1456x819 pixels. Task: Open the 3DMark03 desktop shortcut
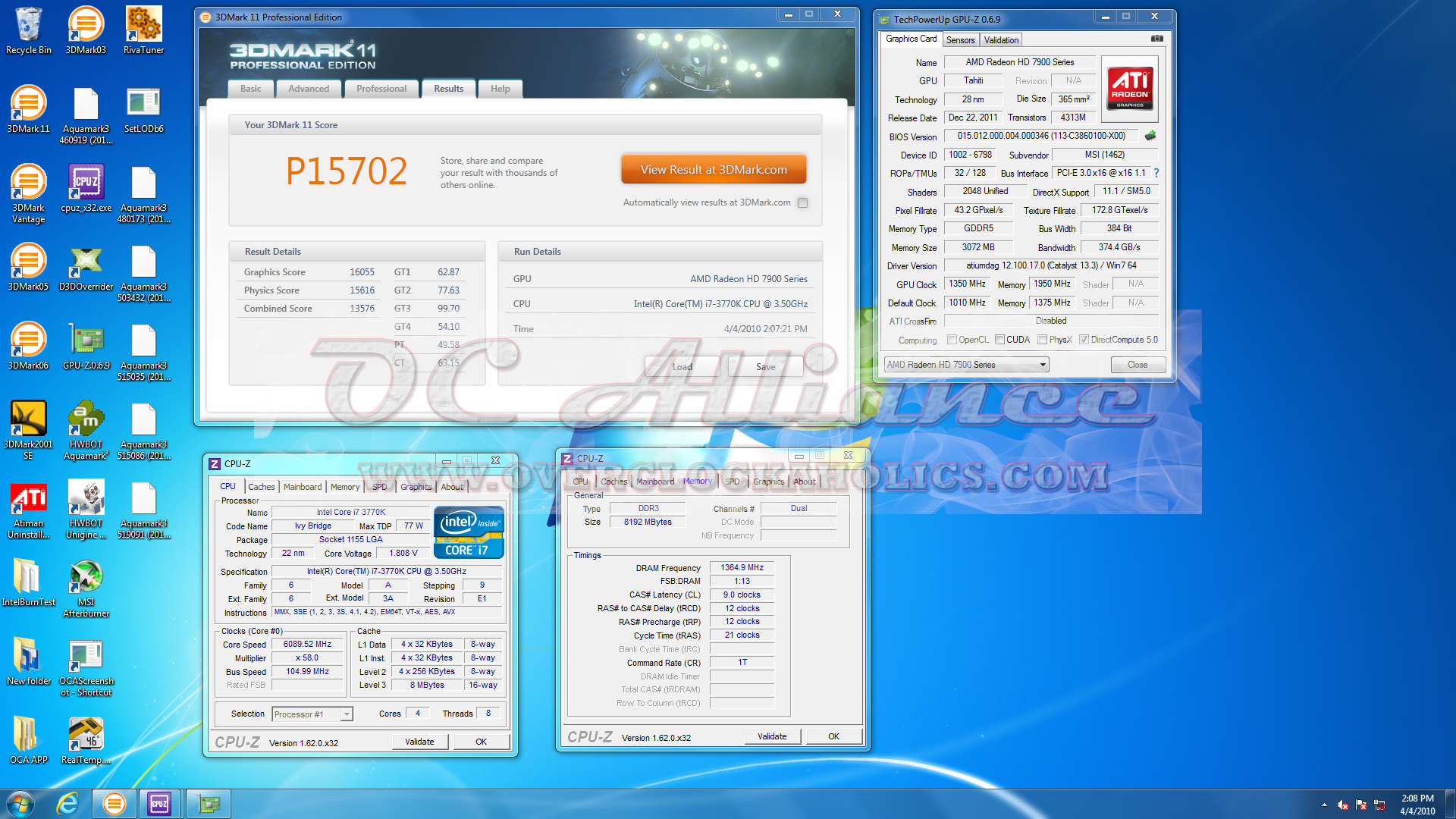pos(86,31)
